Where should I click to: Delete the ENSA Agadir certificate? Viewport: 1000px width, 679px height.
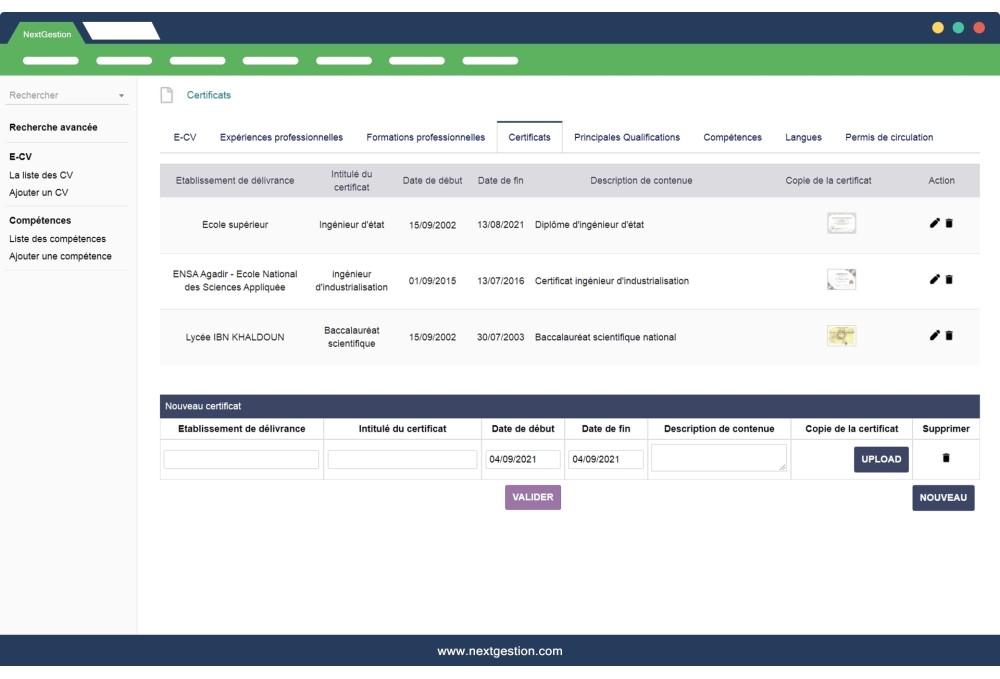coord(948,280)
